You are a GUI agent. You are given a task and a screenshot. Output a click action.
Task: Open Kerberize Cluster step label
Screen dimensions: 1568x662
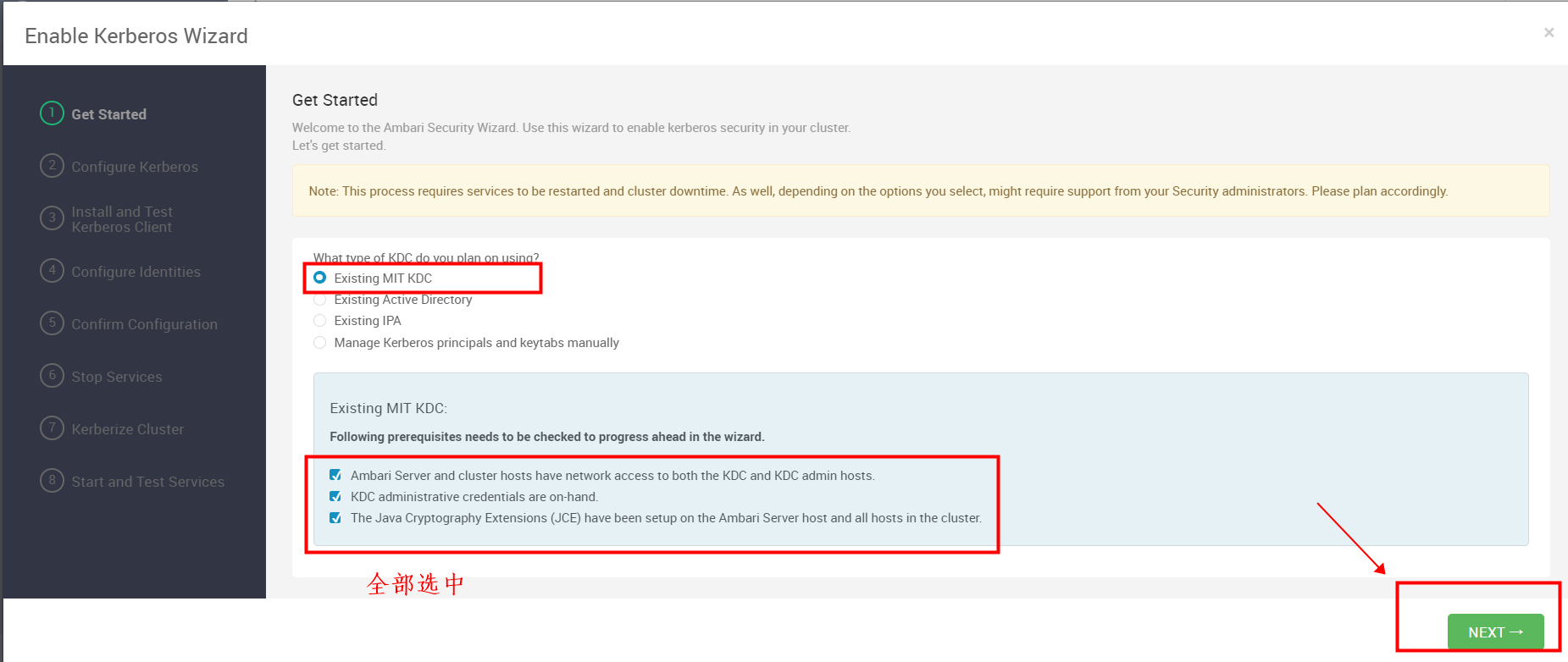[127, 429]
